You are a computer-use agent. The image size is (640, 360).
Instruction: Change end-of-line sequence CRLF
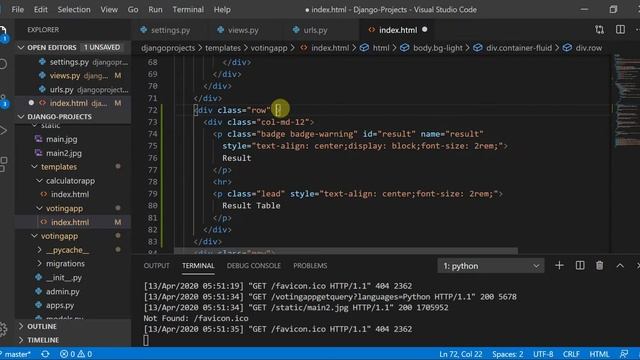pyautogui.click(x=571, y=354)
